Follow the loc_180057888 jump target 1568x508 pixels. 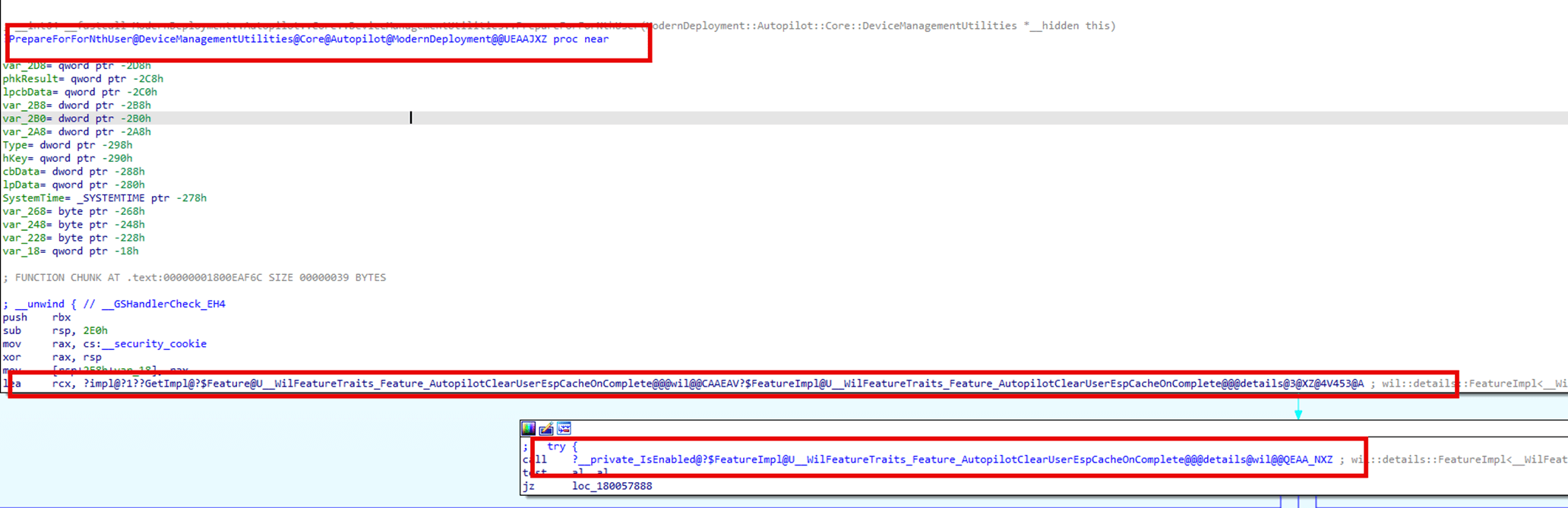612,486
